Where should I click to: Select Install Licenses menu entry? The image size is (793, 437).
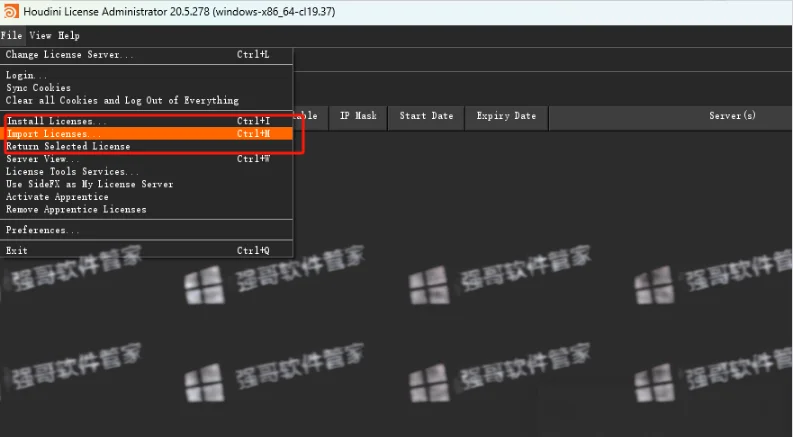[147, 121]
